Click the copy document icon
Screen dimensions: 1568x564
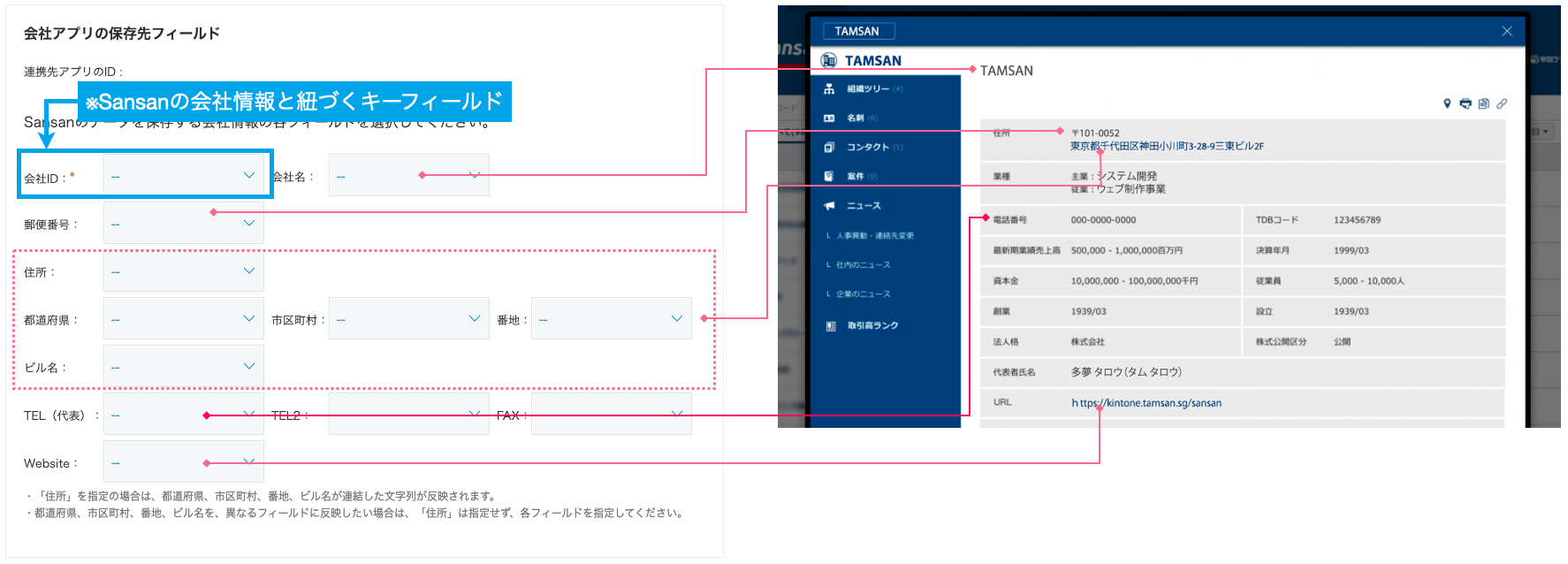pos(1484,103)
